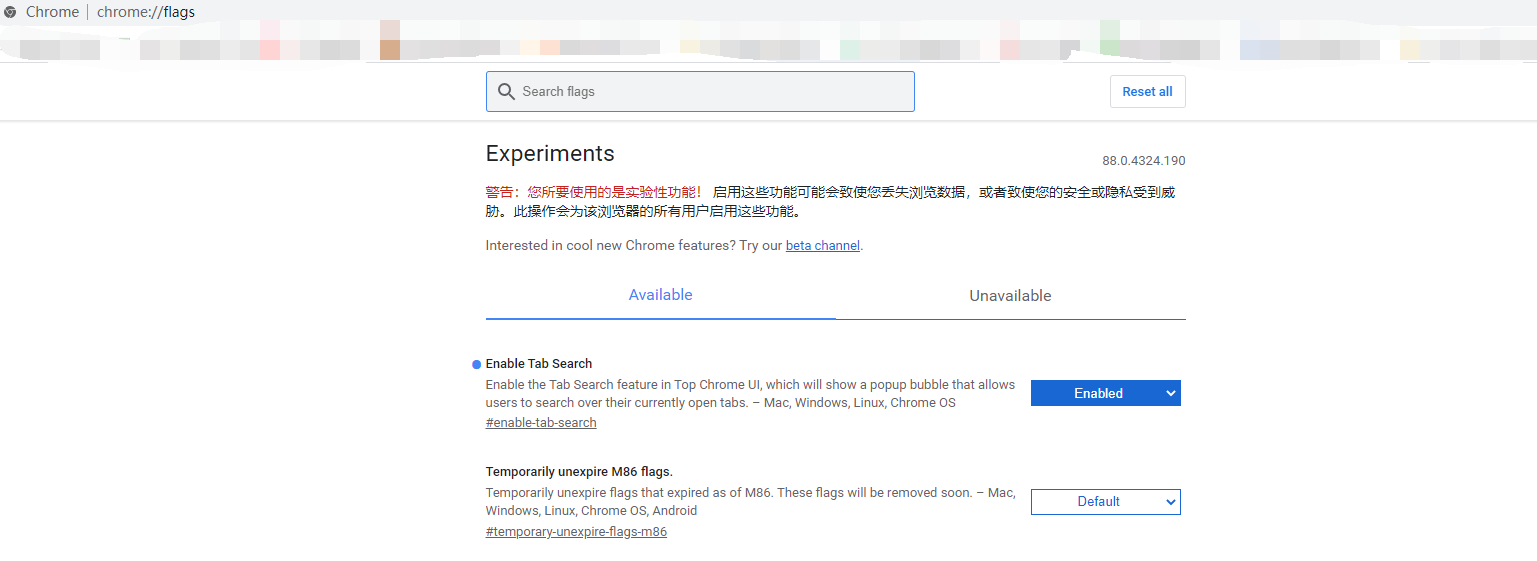The image size is (1537, 561).
Task: Open the #temporary-unexpire-flags-m86 anchor link
Action: click(x=576, y=532)
